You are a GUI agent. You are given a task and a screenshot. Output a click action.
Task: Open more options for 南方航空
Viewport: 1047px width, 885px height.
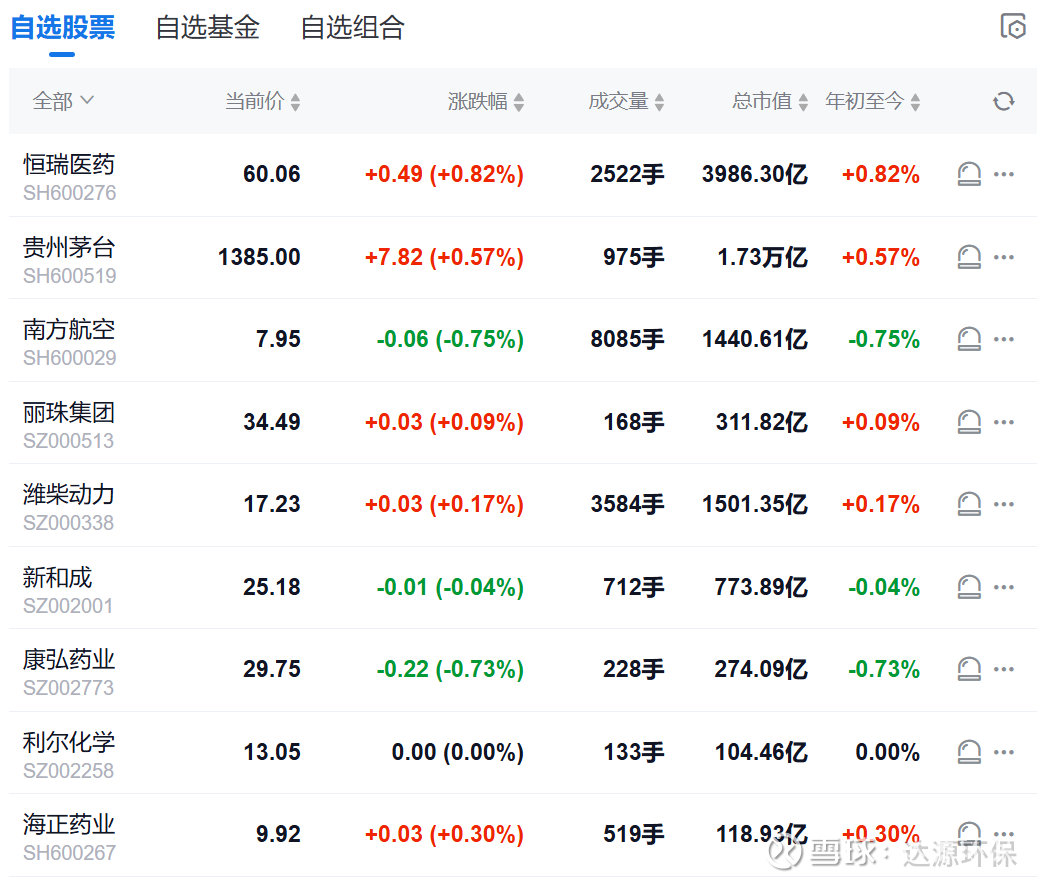1004,339
